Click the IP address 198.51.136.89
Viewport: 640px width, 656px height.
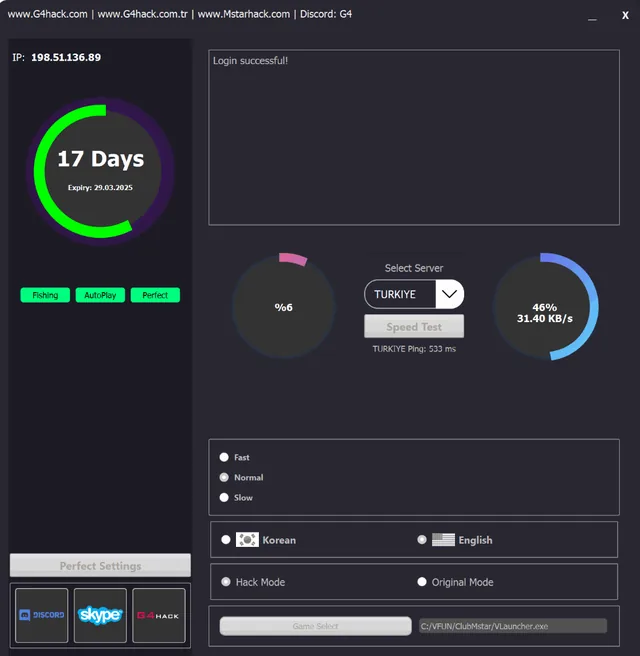(66, 57)
